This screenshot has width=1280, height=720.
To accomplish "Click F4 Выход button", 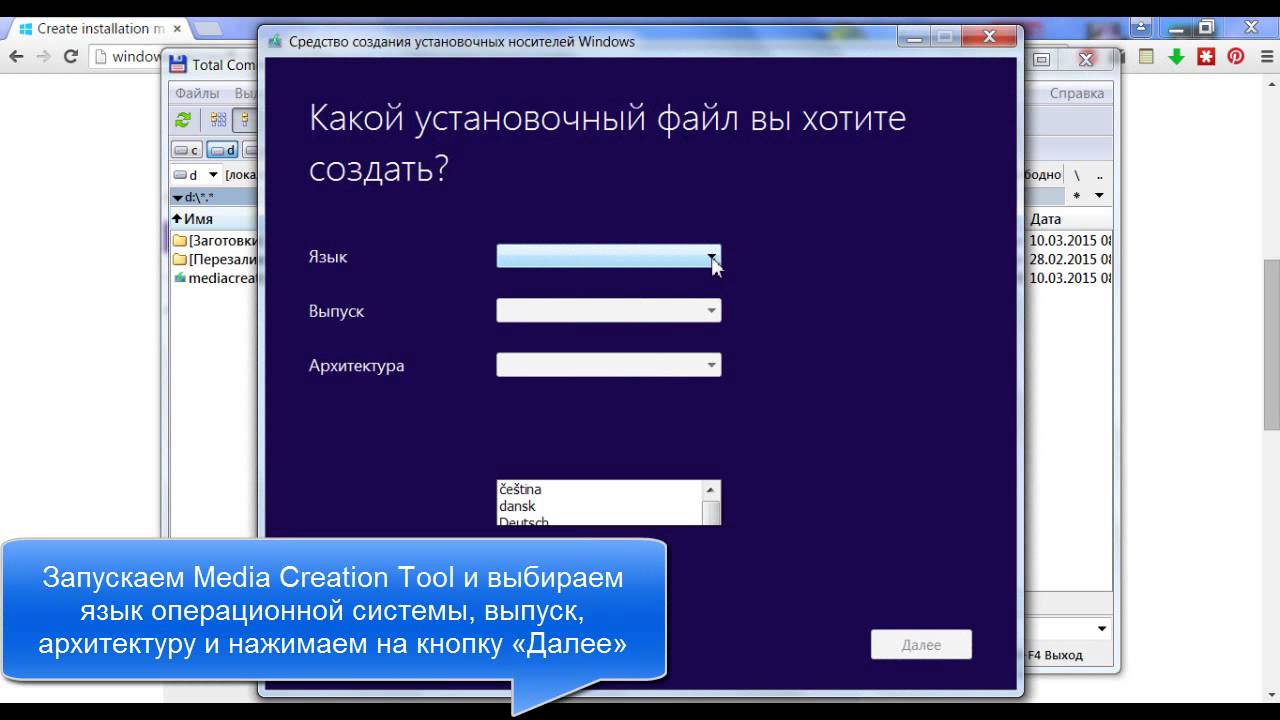I will [1054, 655].
